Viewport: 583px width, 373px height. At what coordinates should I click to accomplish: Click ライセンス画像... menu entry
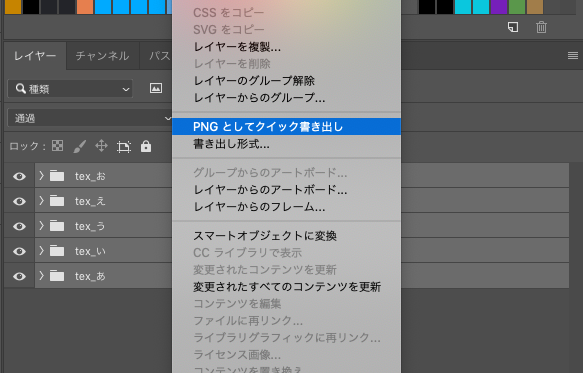(x=286, y=355)
